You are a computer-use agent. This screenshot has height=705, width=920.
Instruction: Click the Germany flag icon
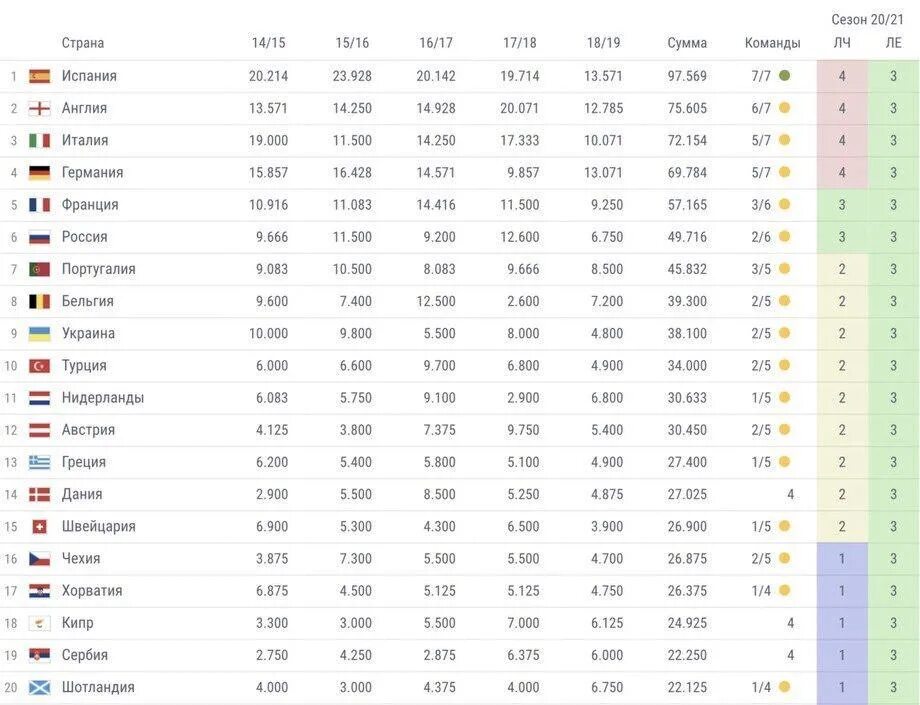(x=40, y=173)
